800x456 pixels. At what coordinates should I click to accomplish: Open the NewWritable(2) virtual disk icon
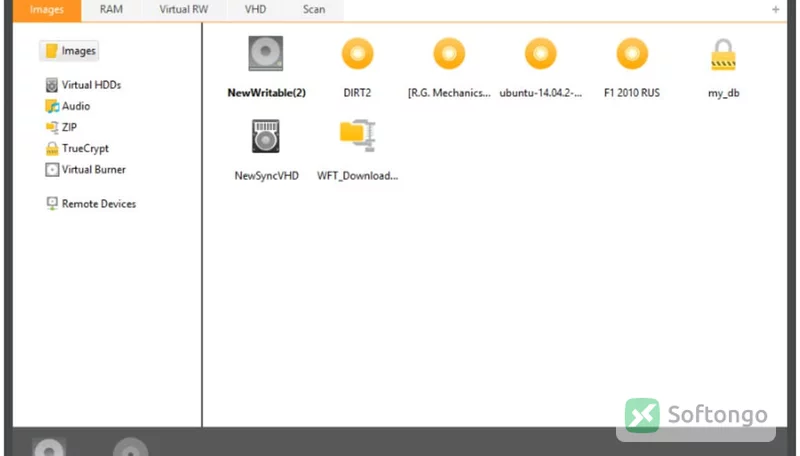266,54
